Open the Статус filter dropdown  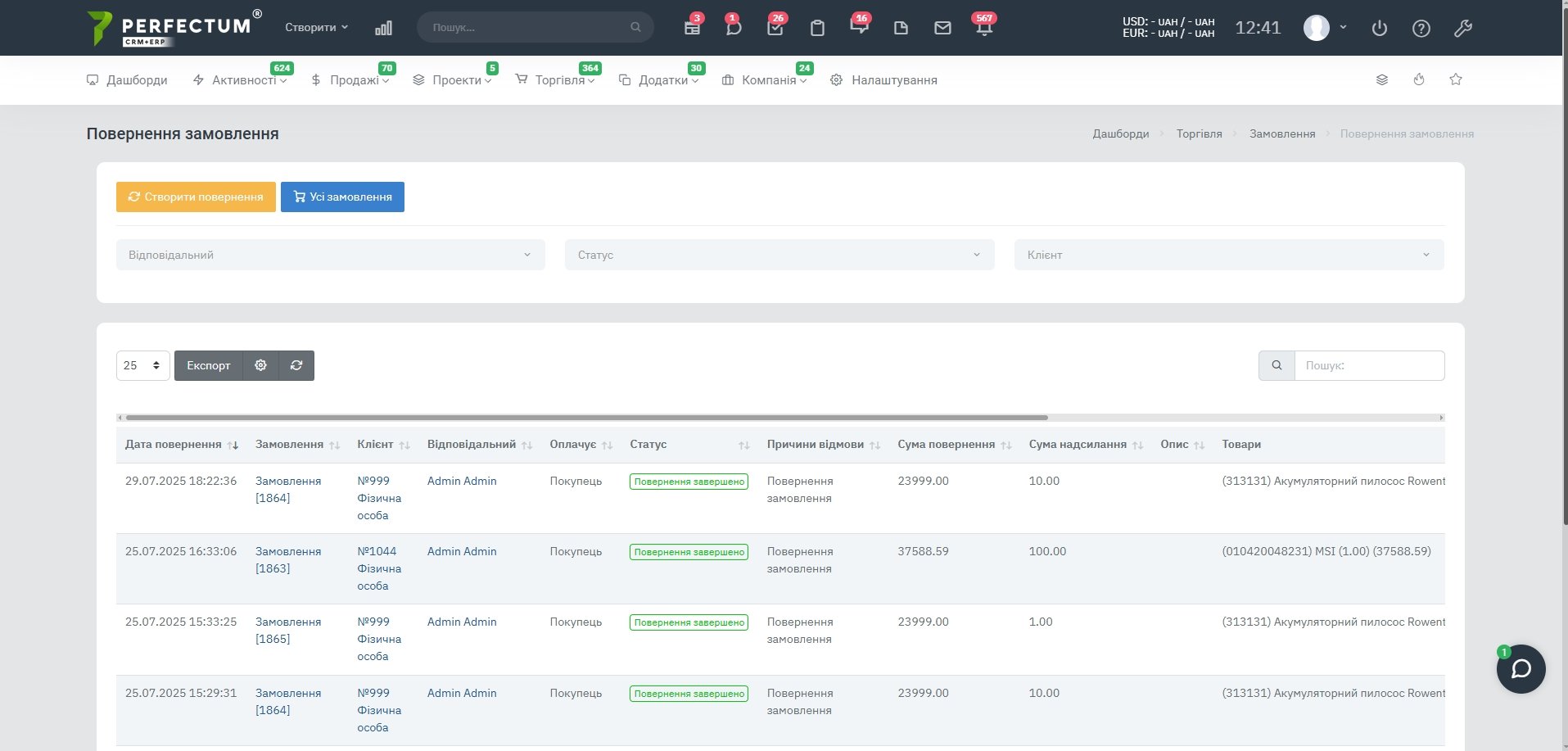779,255
